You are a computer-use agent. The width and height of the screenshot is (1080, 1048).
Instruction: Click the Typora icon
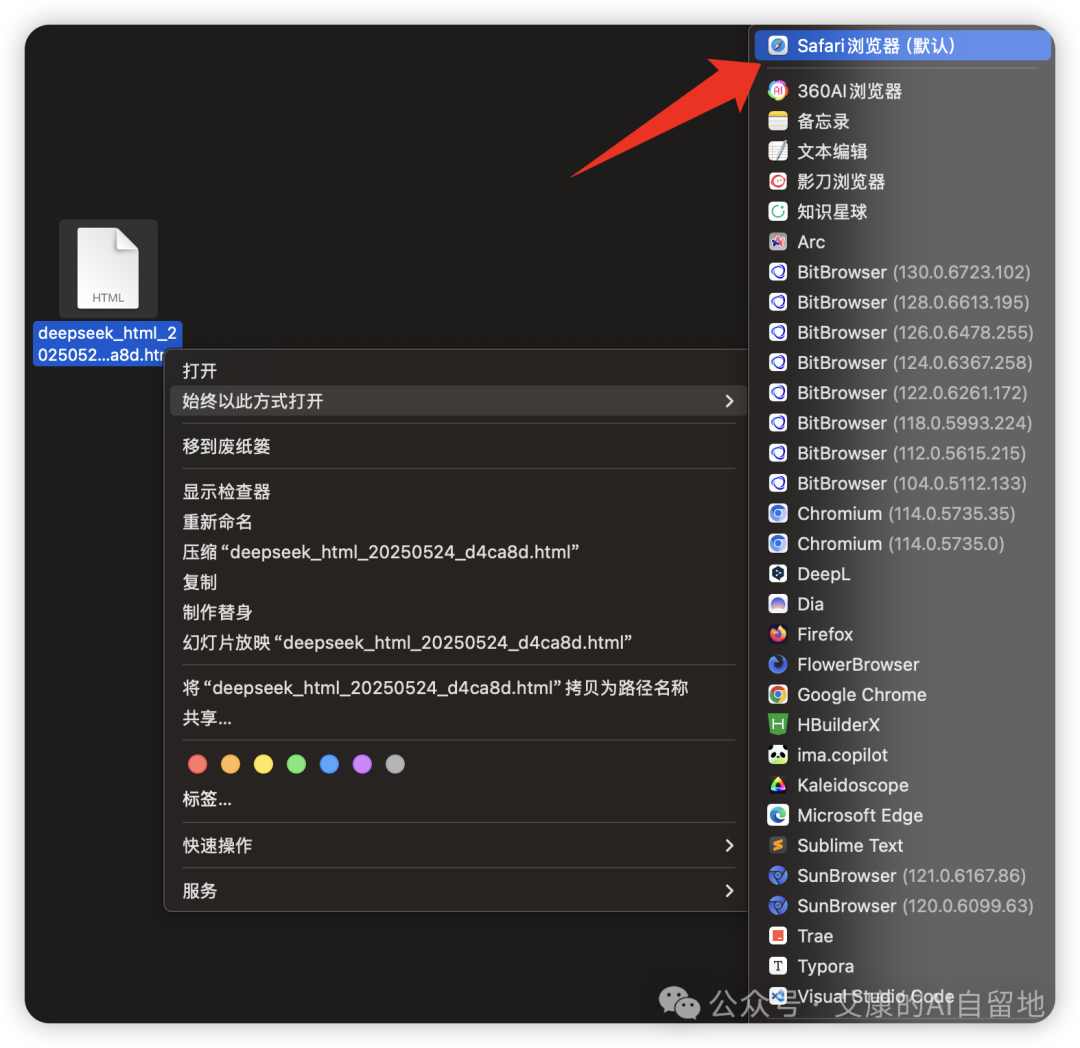(778, 966)
